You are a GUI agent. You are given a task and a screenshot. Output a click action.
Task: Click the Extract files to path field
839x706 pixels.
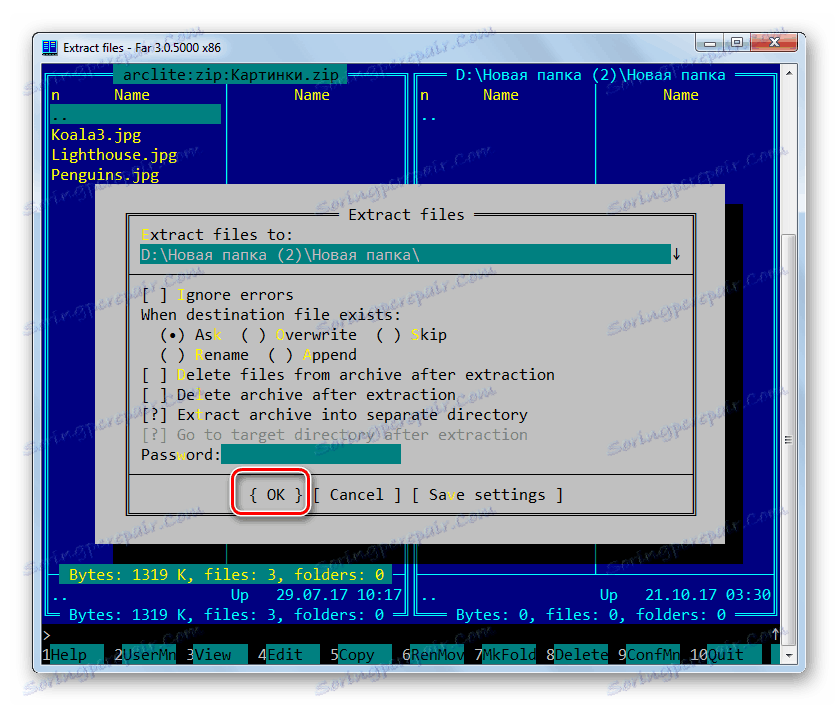(x=405, y=255)
